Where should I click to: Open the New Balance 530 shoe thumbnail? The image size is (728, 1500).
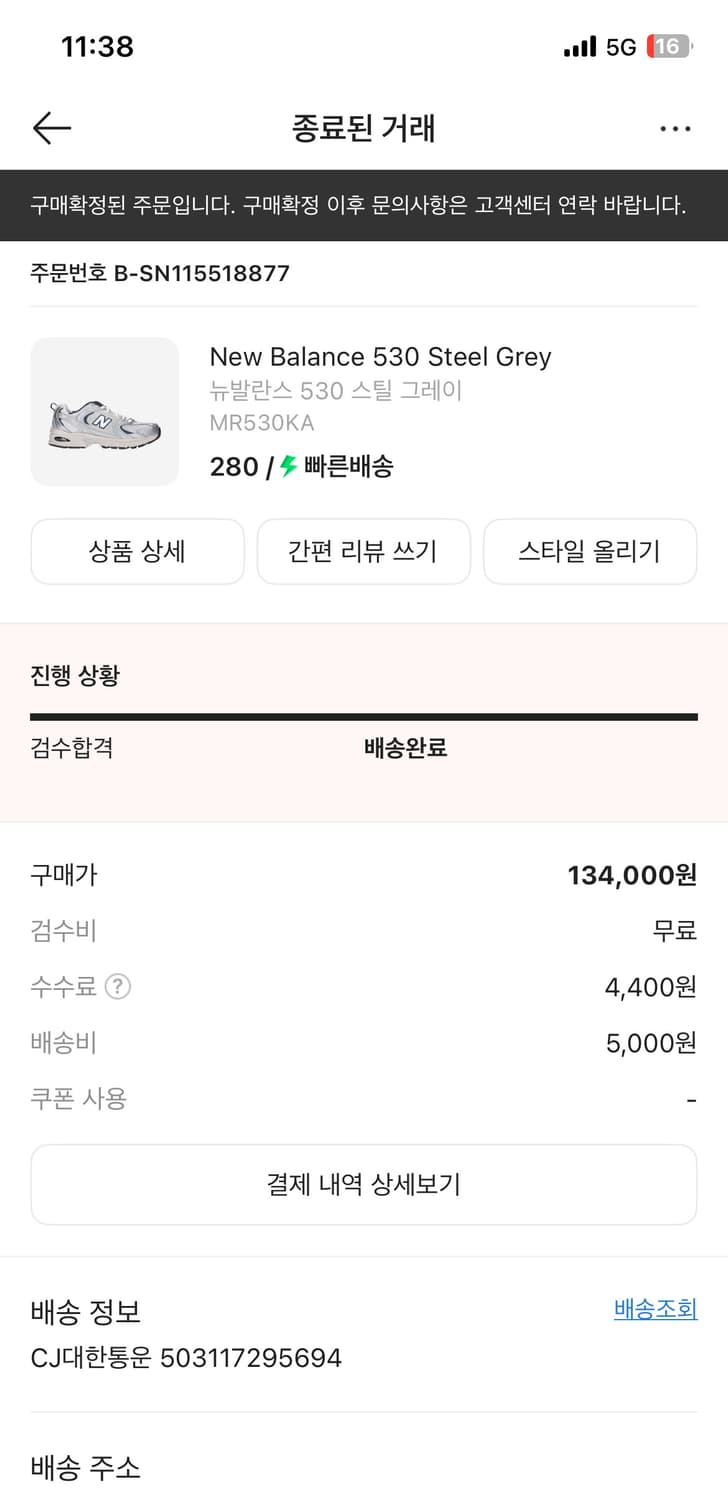105,412
